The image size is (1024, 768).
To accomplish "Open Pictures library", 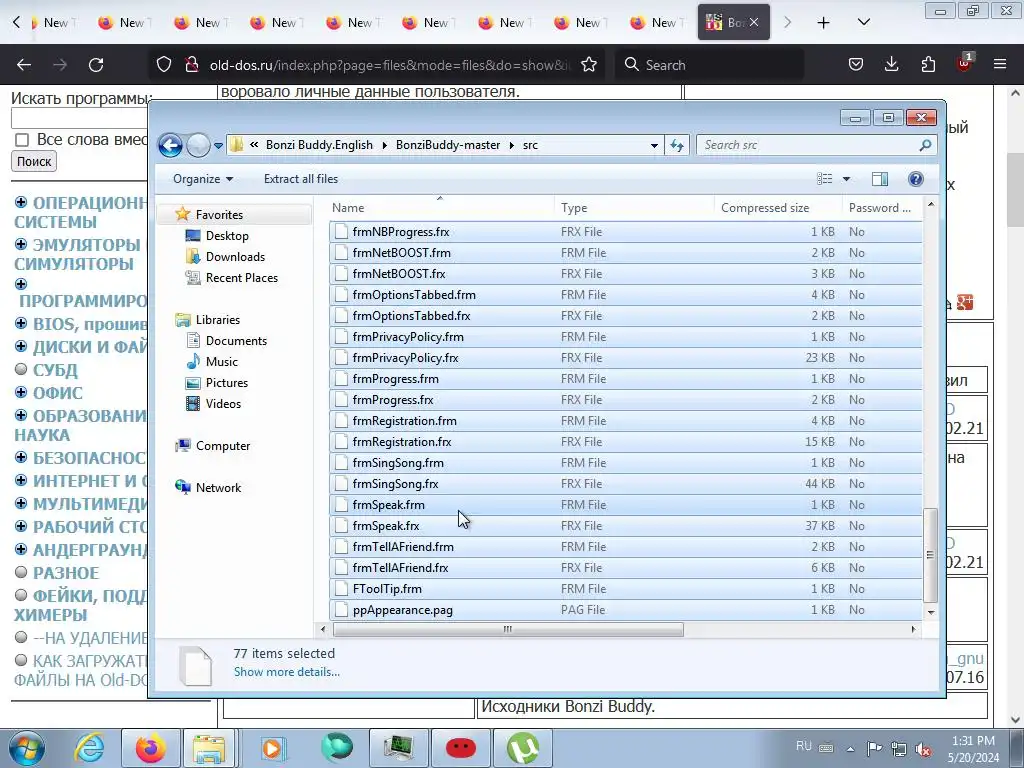I will (x=227, y=382).
